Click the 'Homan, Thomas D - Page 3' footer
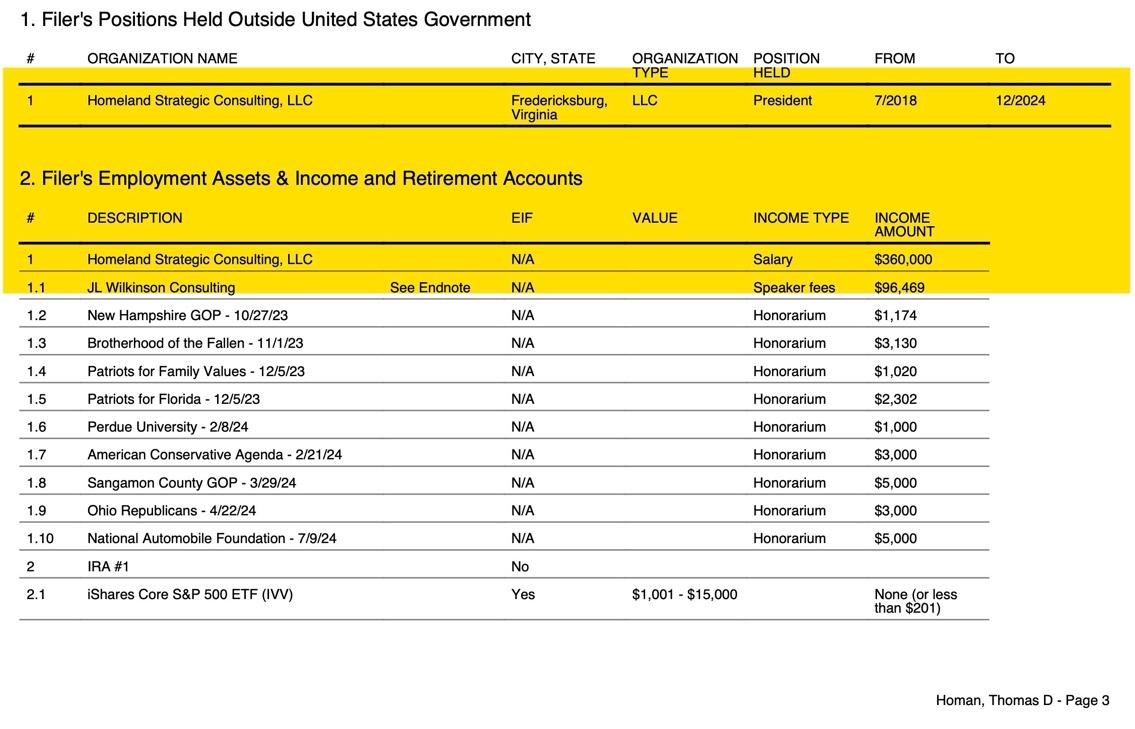1135x729 pixels. coord(1022,701)
